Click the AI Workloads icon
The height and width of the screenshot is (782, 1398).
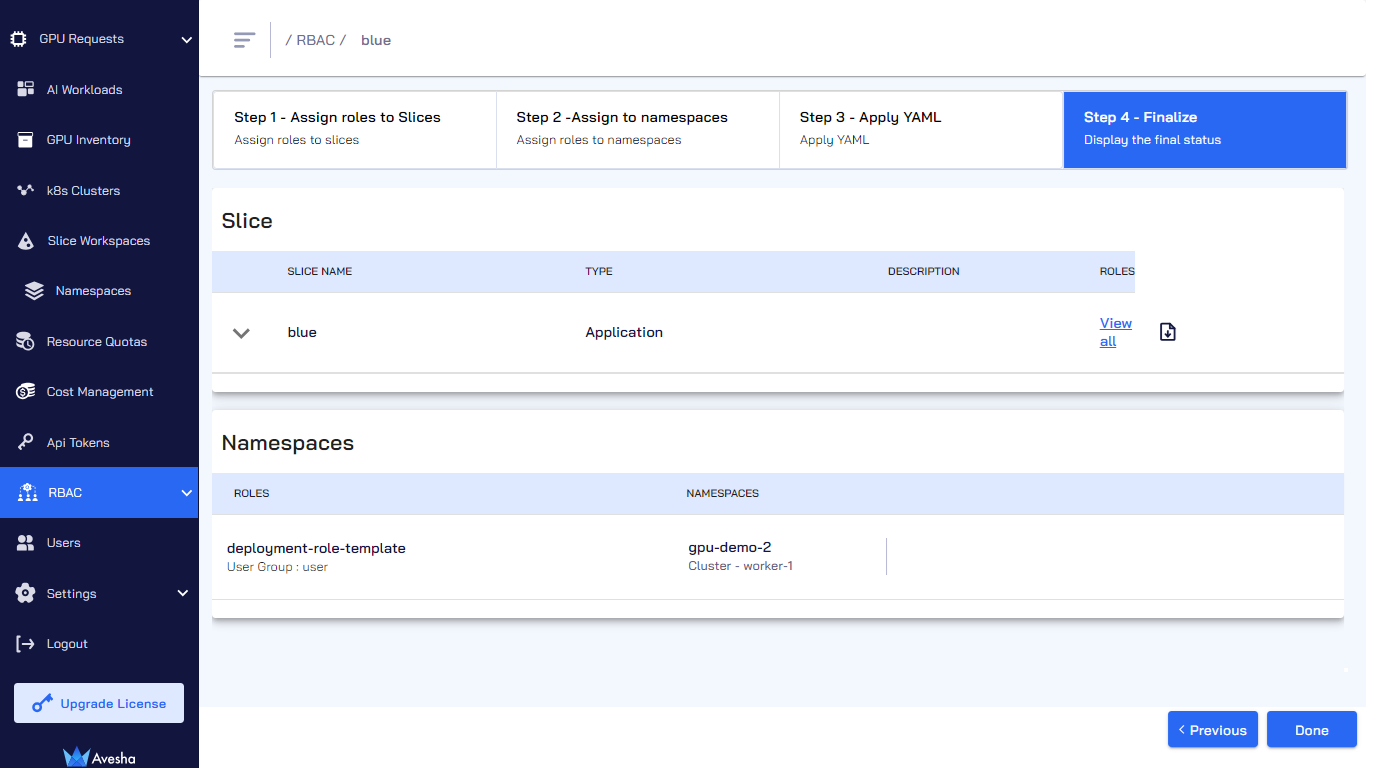click(26, 89)
